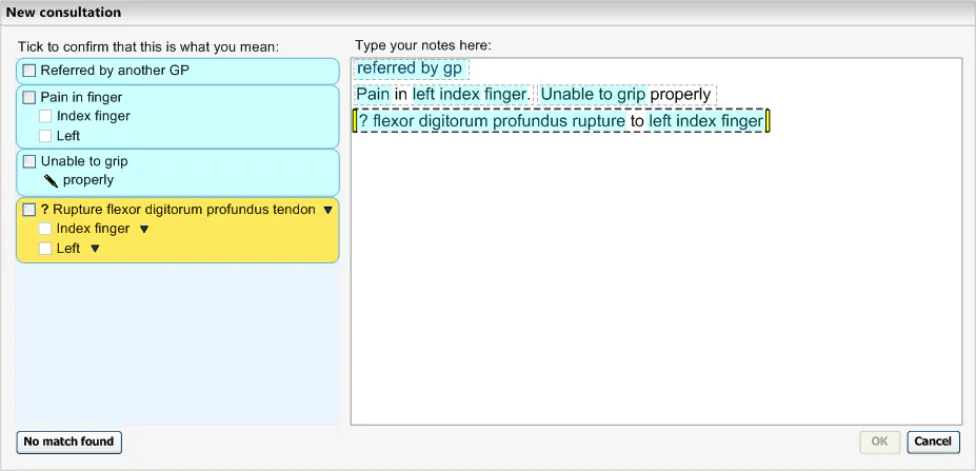976x471 pixels.
Task: Check 'Index finger' under Pain in finger
Action: pyautogui.click(x=45, y=116)
